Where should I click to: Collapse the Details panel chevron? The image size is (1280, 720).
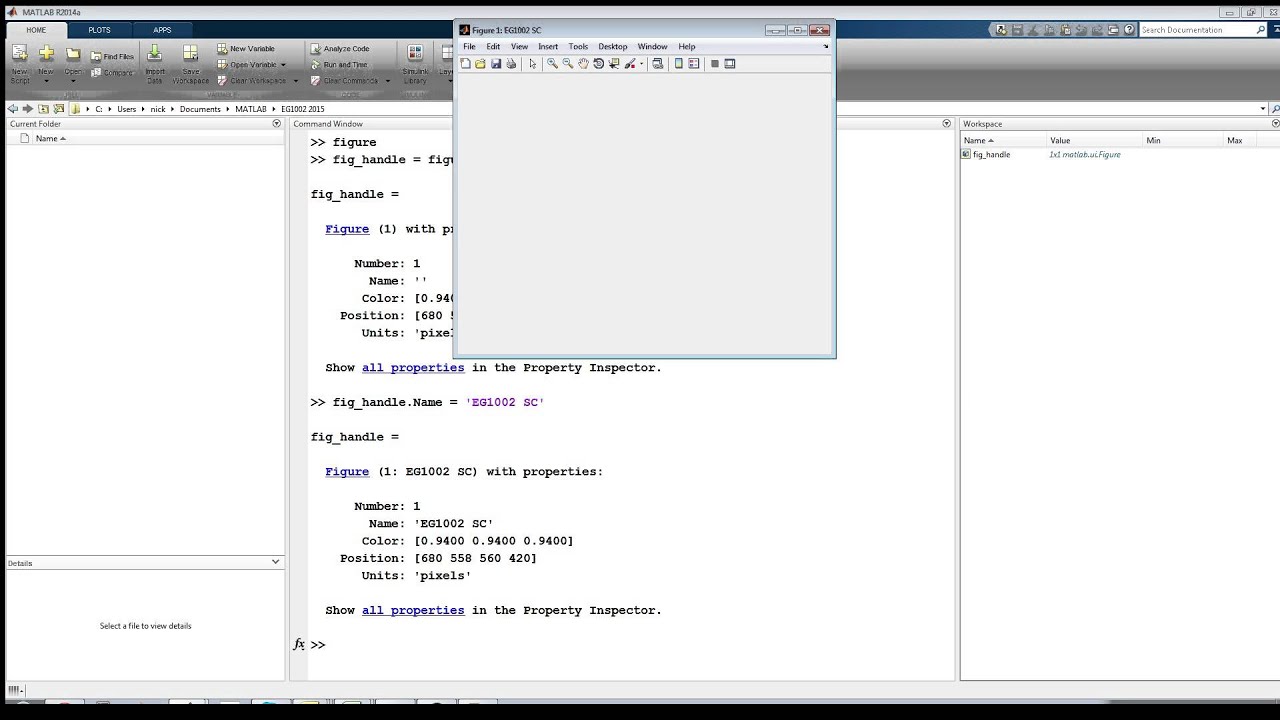[276, 562]
